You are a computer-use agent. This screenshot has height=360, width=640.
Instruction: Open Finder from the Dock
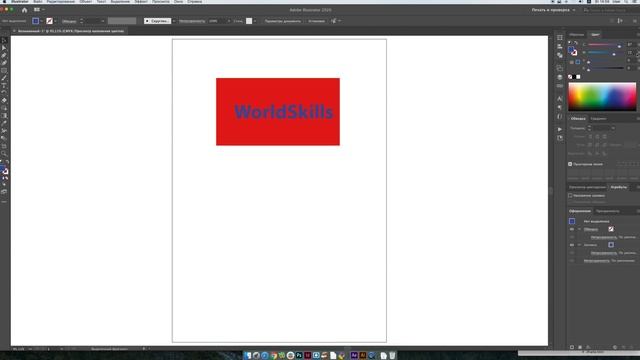coord(248,356)
